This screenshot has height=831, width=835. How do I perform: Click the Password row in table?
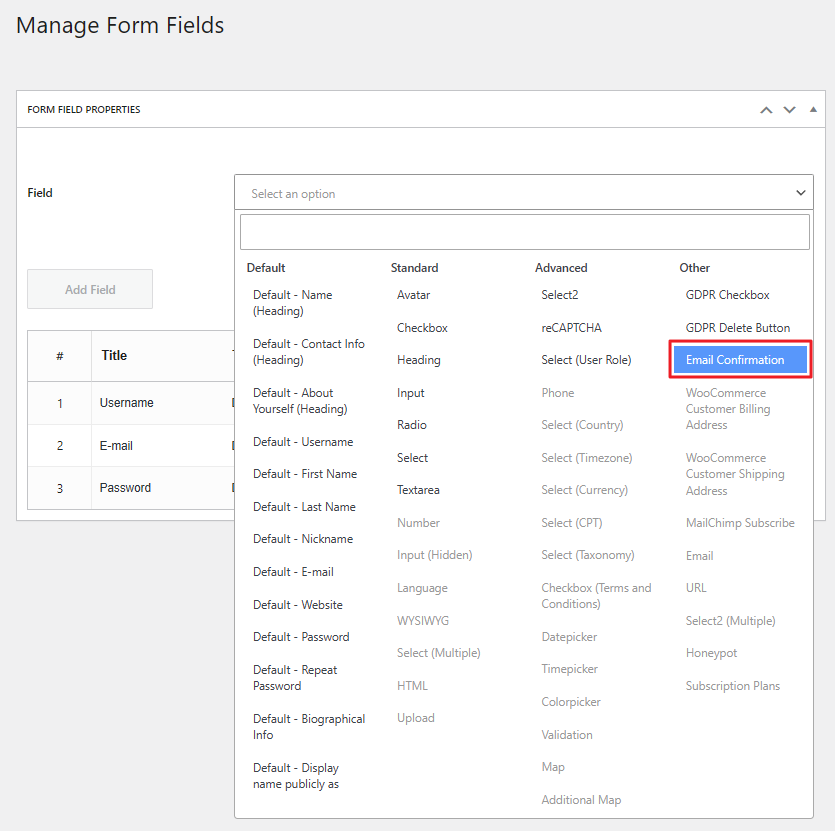[131, 488]
